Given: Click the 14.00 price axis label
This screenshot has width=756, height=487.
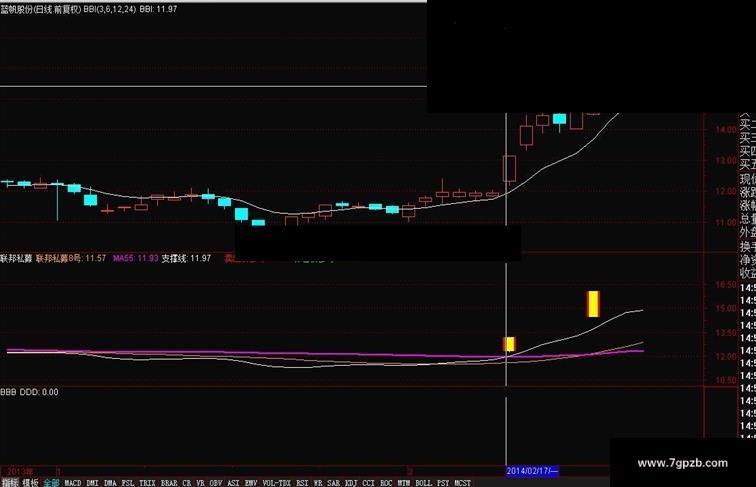Looking at the screenshot, I should (726, 130).
